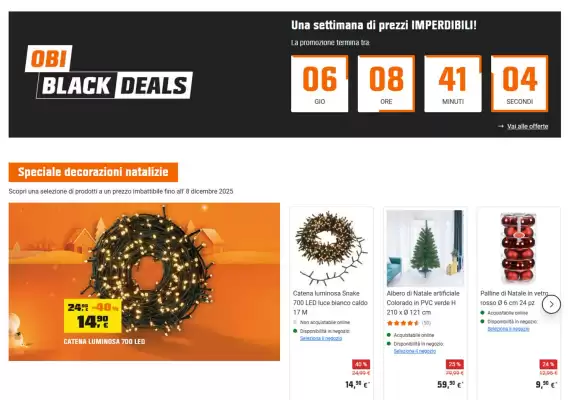Click the 40 % discount badge
The width and height of the screenshot is (568, 400).
tap(361, 364)
